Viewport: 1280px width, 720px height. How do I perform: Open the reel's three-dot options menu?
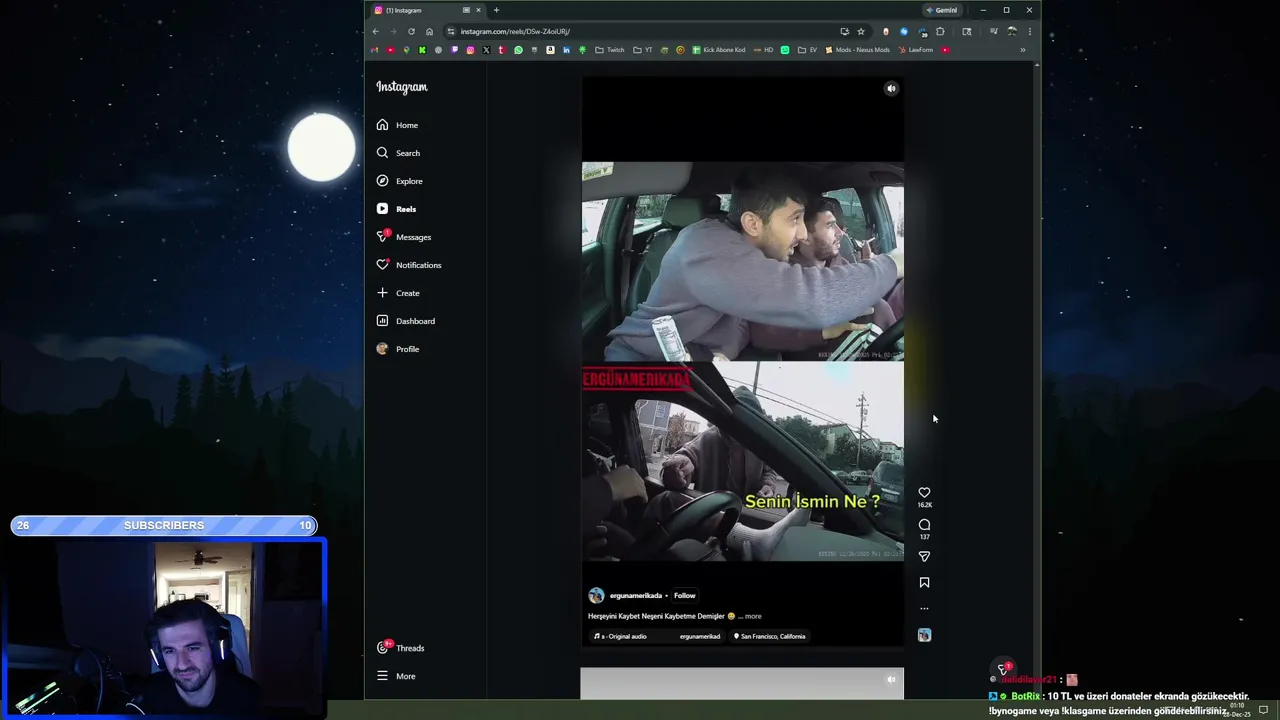click(924, 608)
